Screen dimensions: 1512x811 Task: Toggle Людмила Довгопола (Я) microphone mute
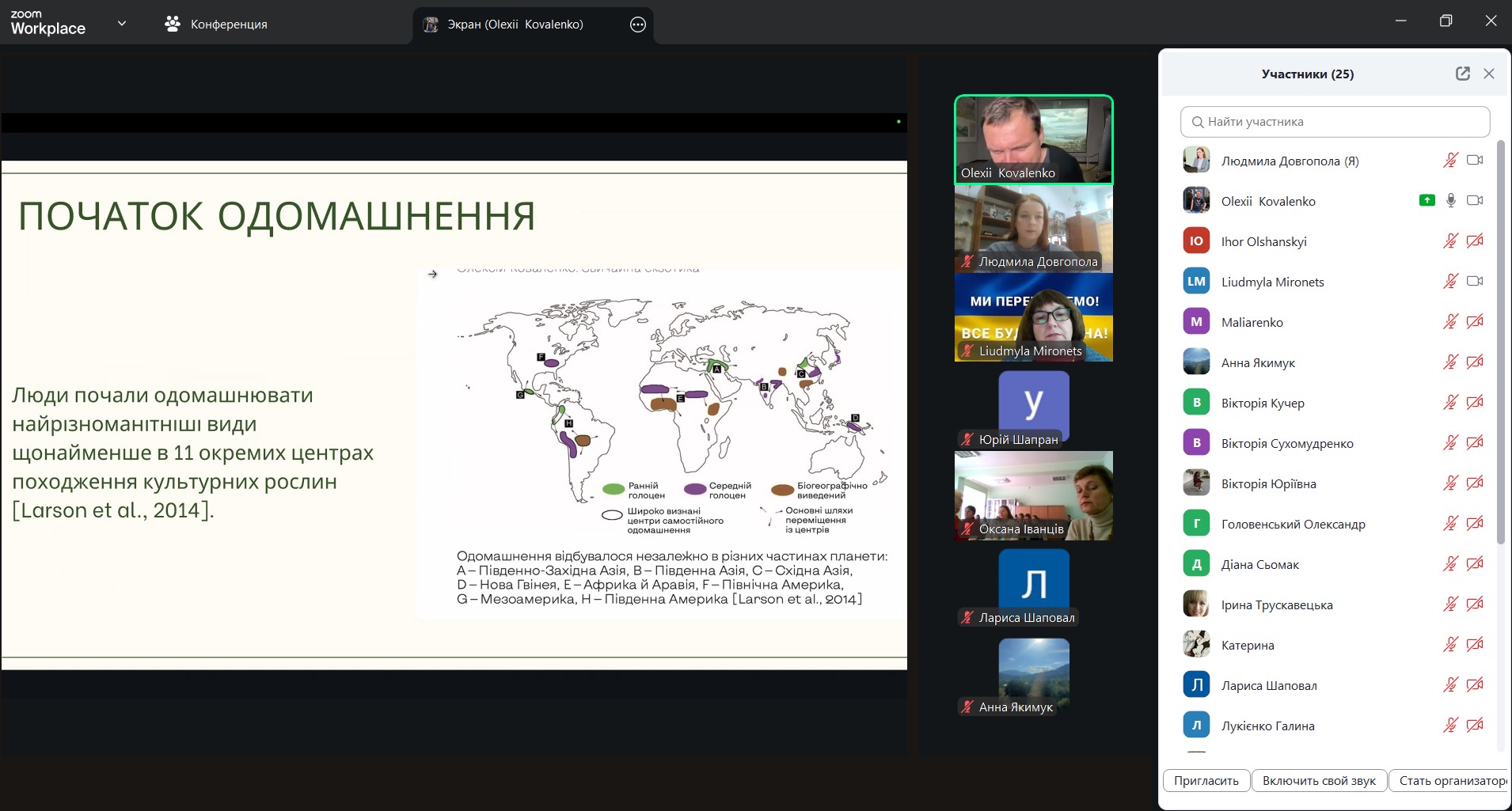pos(1450,161)
